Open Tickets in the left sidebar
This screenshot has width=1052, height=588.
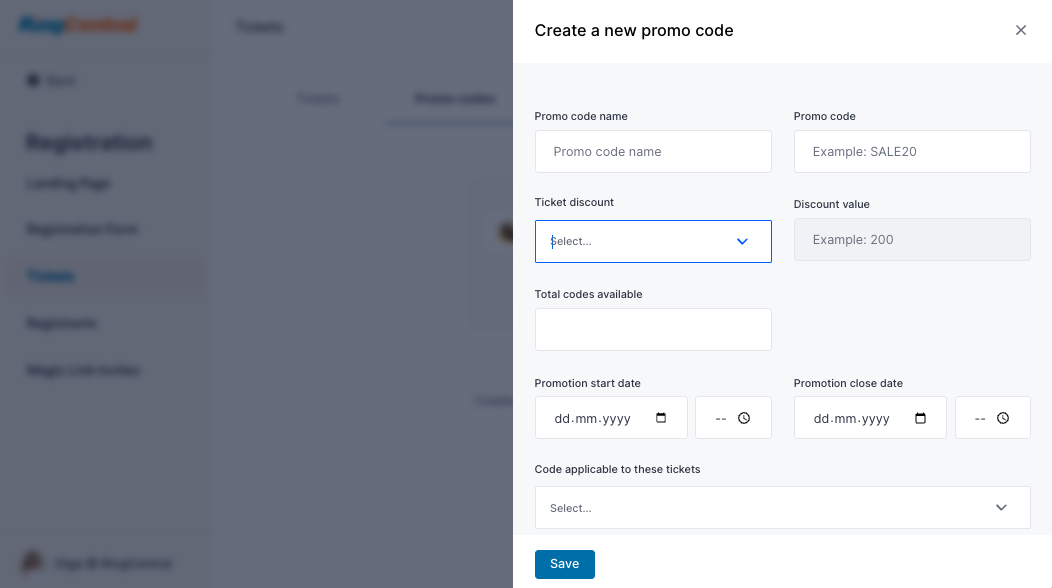point(50,276)
